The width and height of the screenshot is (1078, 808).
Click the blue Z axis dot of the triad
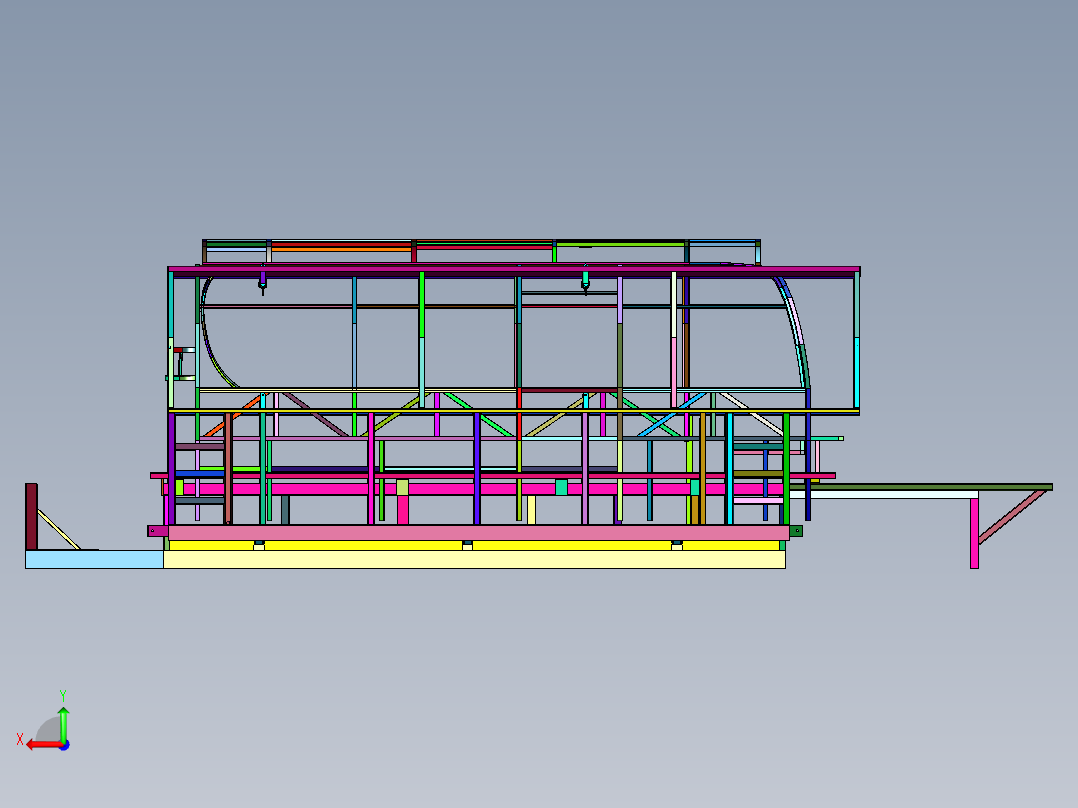65,745
